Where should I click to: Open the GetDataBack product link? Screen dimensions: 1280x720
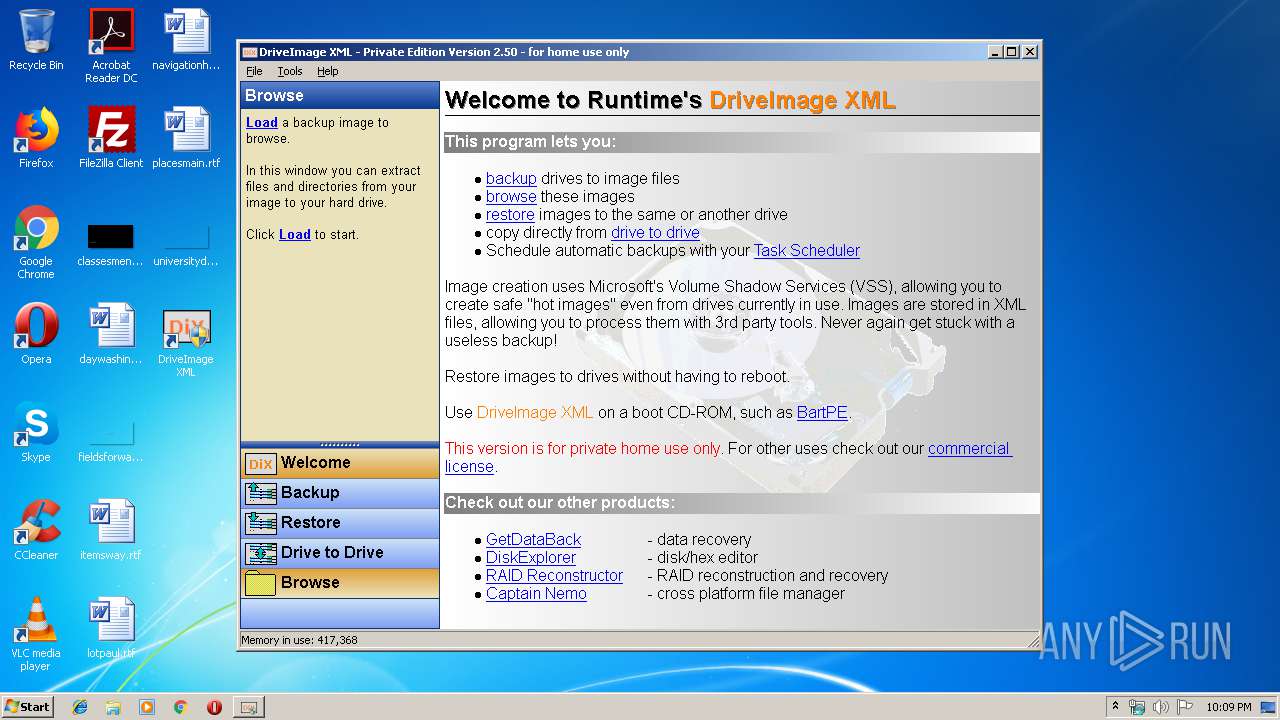click(533, 540)
